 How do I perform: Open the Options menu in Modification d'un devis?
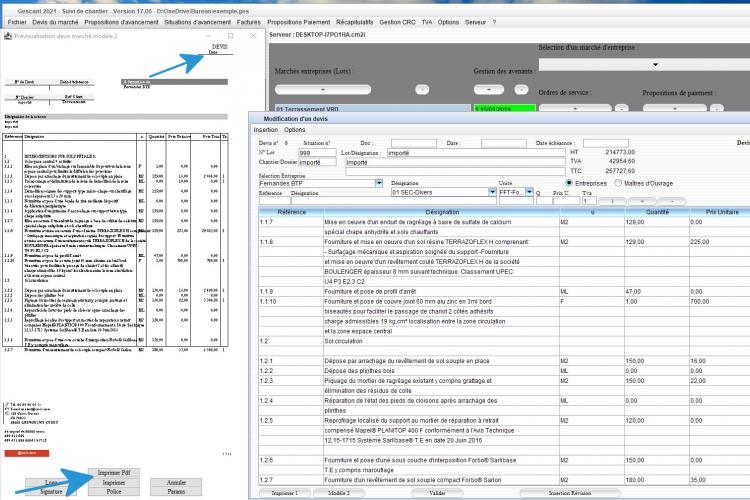coord(295,130)
